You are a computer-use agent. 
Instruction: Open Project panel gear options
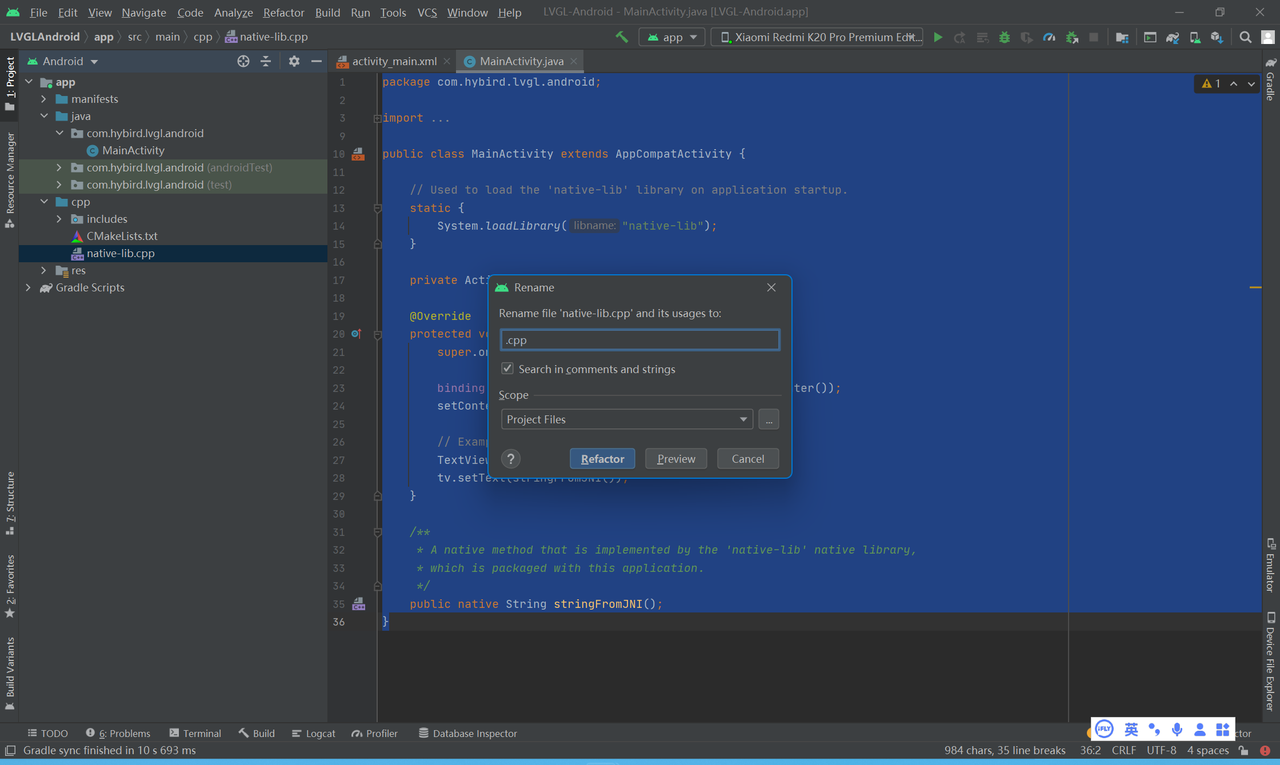coord(294,61)
